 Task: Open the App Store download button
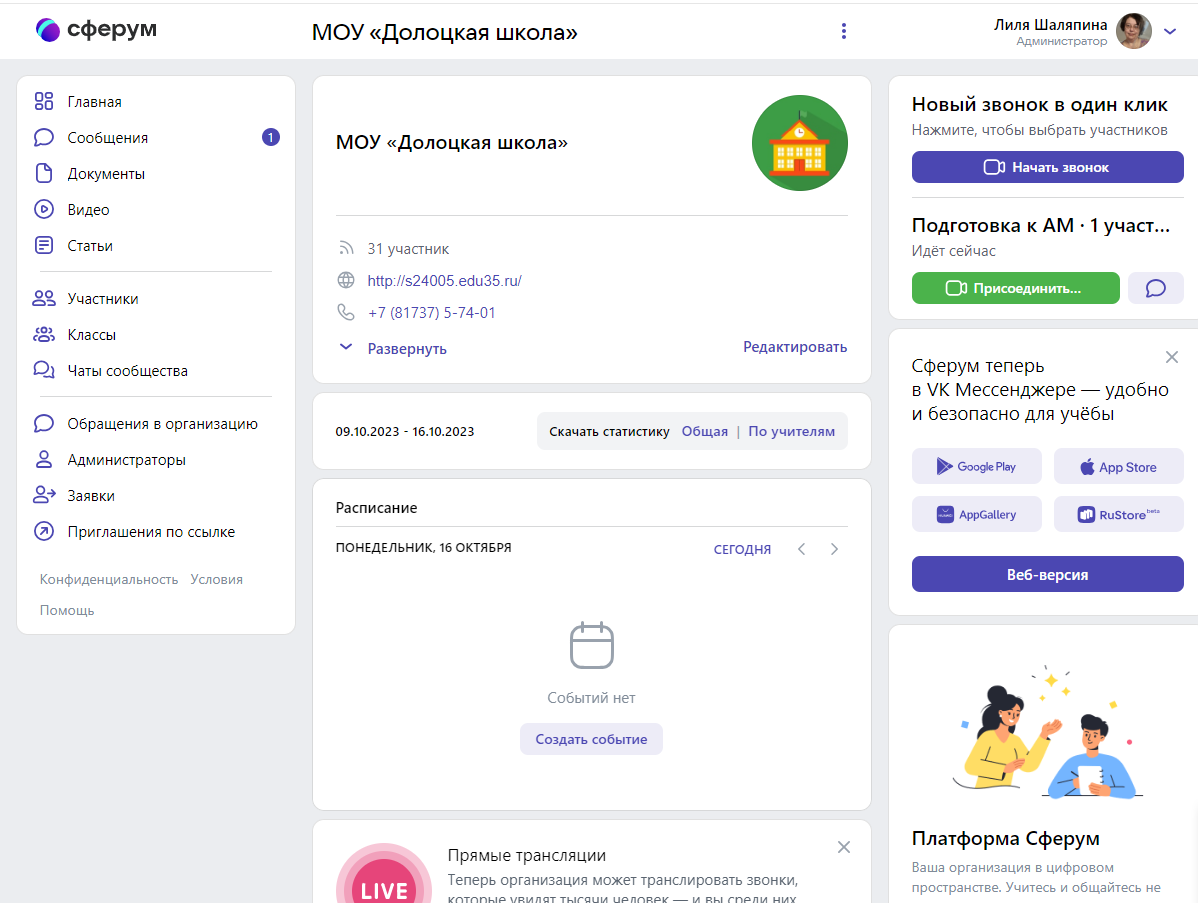click(1119, 466)
